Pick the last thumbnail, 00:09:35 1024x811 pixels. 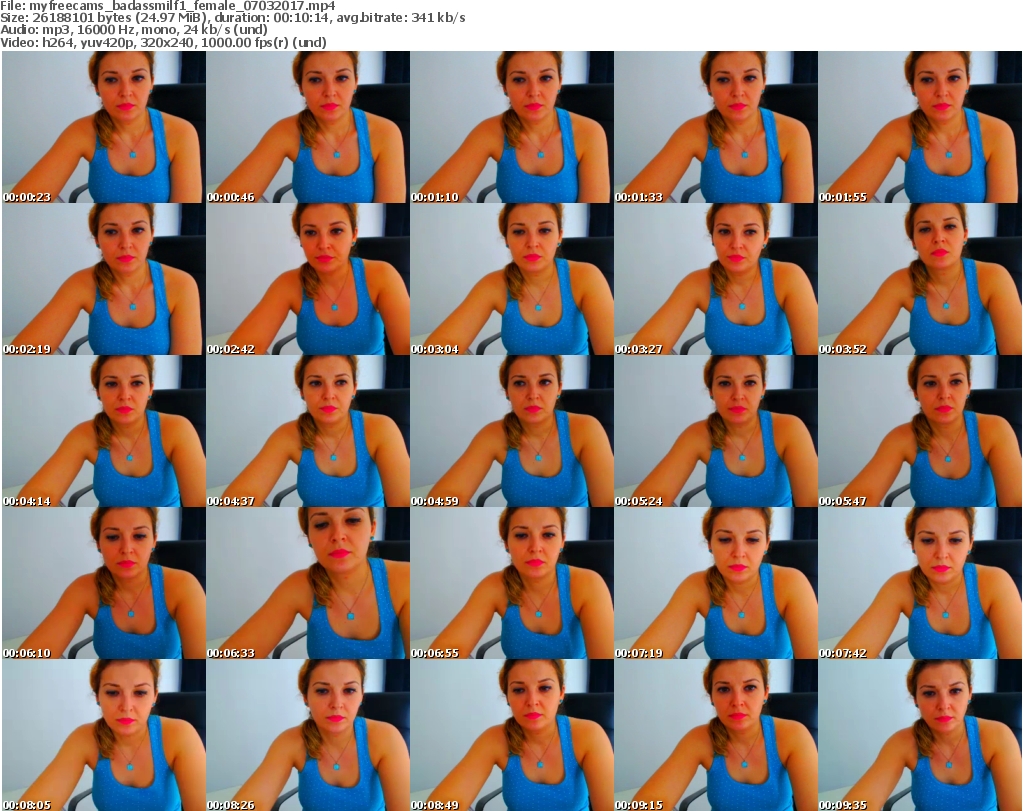tap(920, 735)
